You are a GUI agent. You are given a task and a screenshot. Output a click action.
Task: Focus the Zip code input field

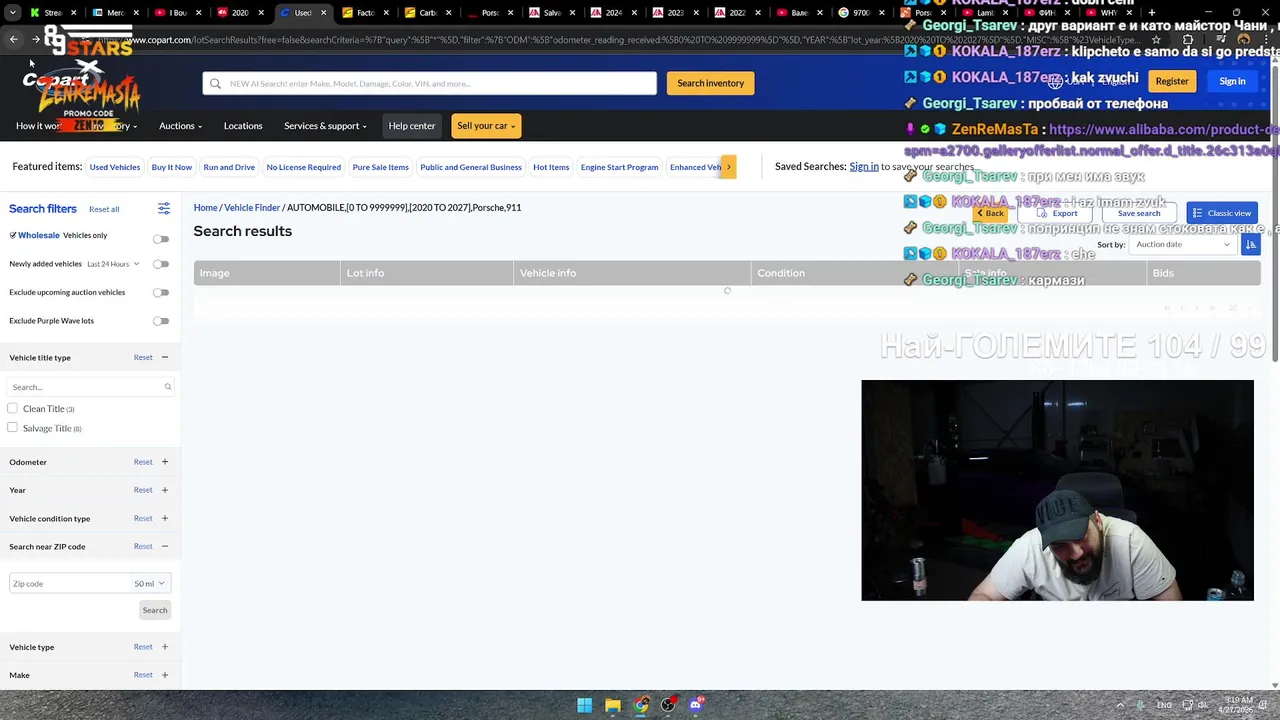(x=69, y=584)
